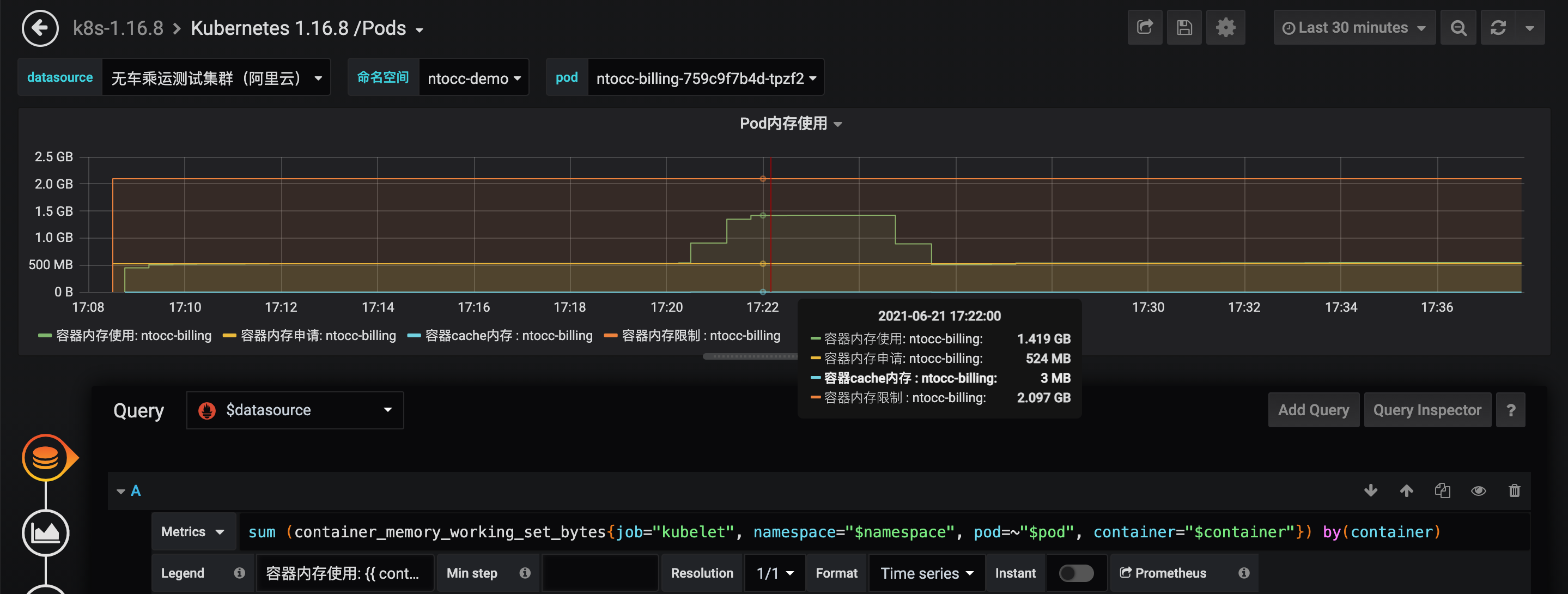
Task: Zoom out the time range
Action: click(1458, 27)
